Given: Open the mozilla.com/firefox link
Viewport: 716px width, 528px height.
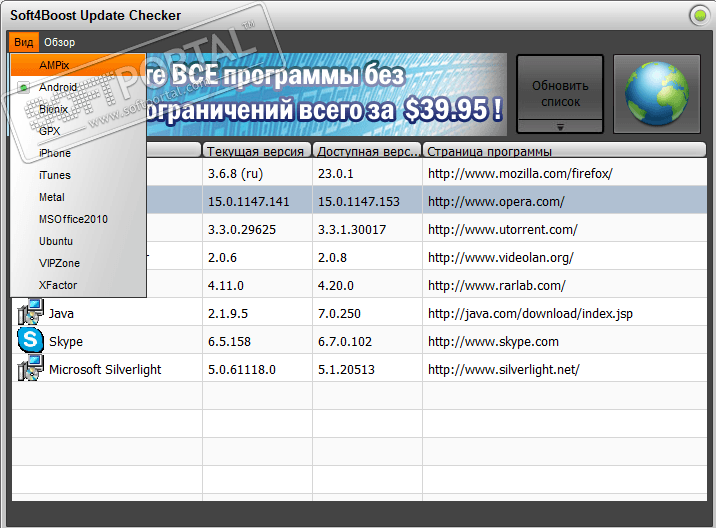Looking at the screenshot, I should click(x=520, y=174).
